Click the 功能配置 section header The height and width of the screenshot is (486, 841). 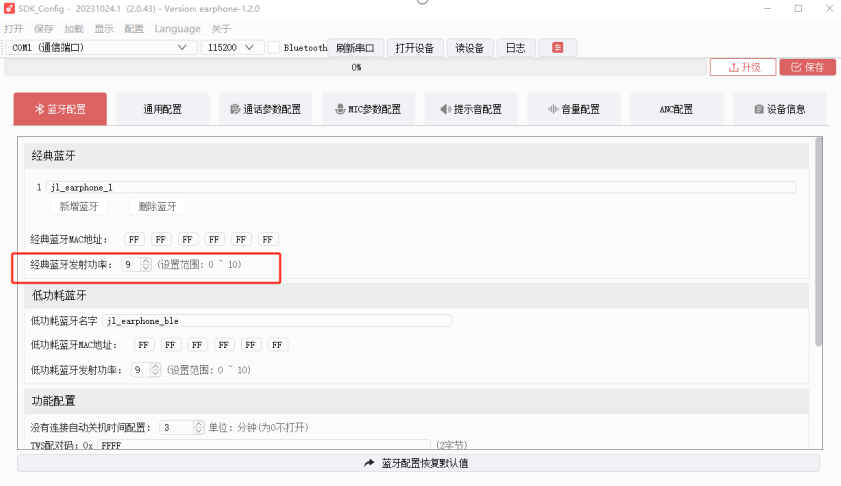coord(416,401)
